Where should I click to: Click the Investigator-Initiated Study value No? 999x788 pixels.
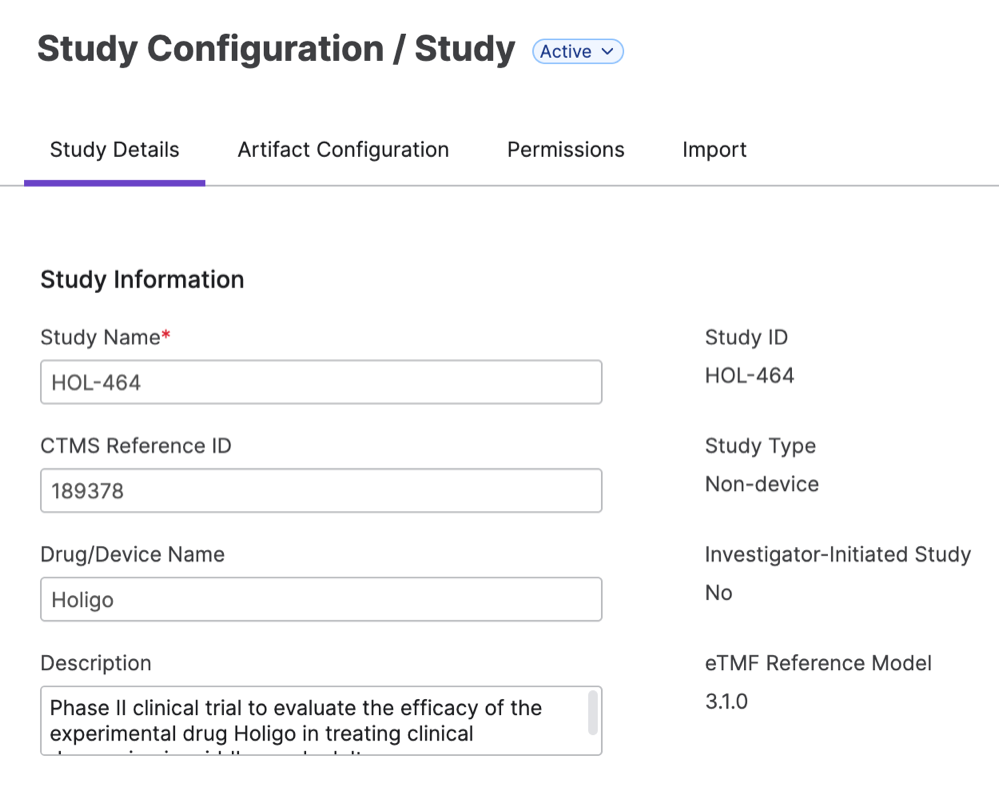point(718,593)
